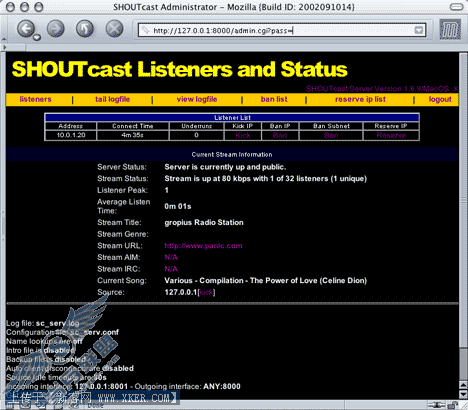The image size is (468, 410).
Task: Click the lock security icon in status bar
Action: click(x=452, y=405)
